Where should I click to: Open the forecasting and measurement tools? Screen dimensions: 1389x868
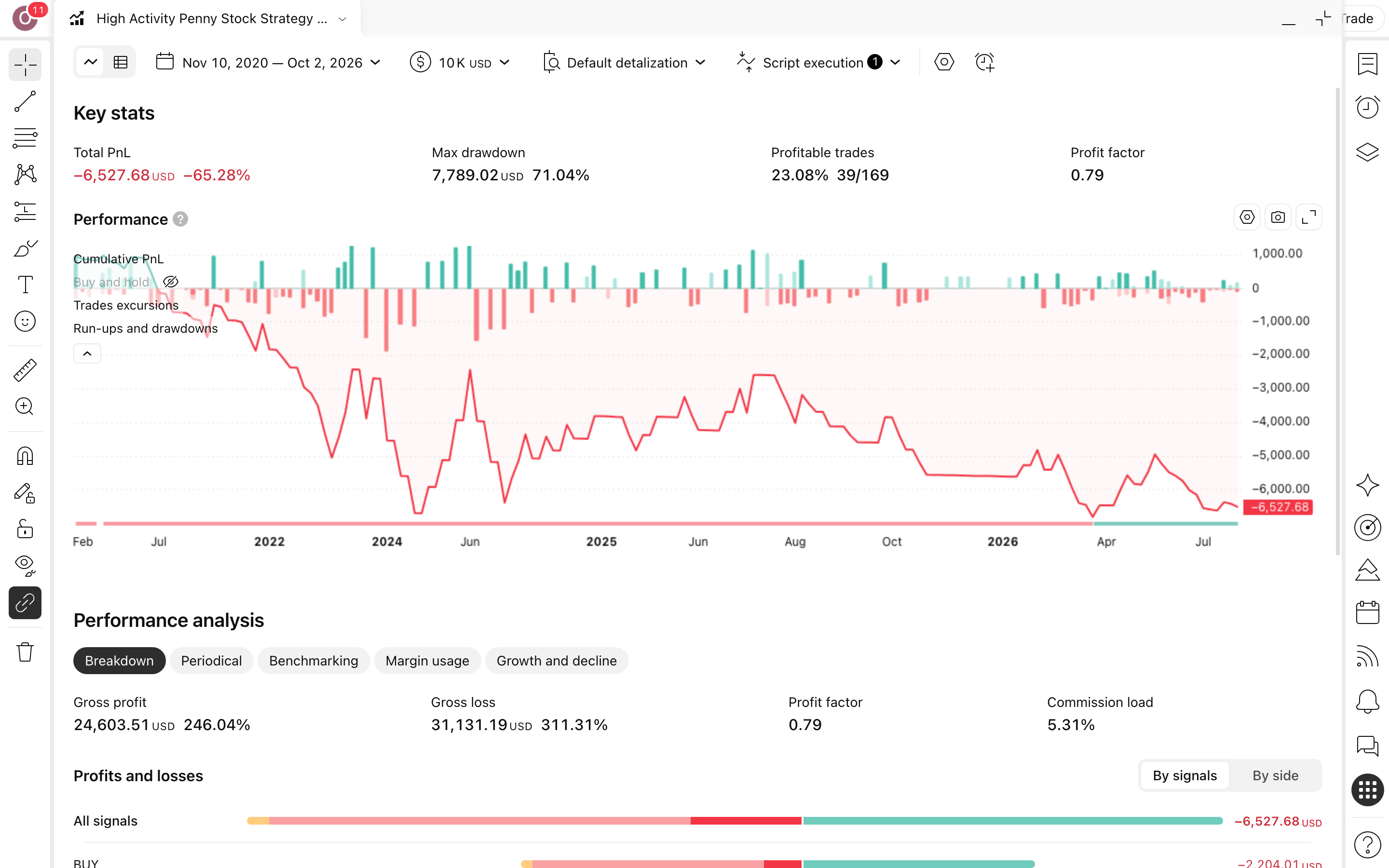pos(25,211)
